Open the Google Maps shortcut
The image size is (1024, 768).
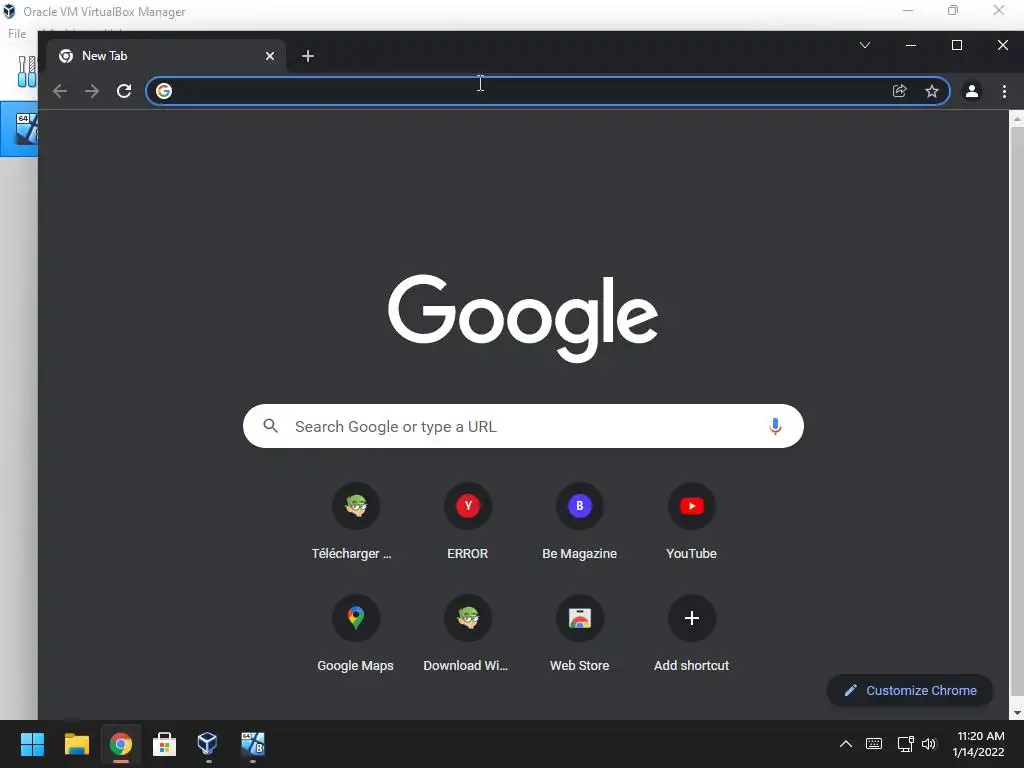tap(355, 633)
